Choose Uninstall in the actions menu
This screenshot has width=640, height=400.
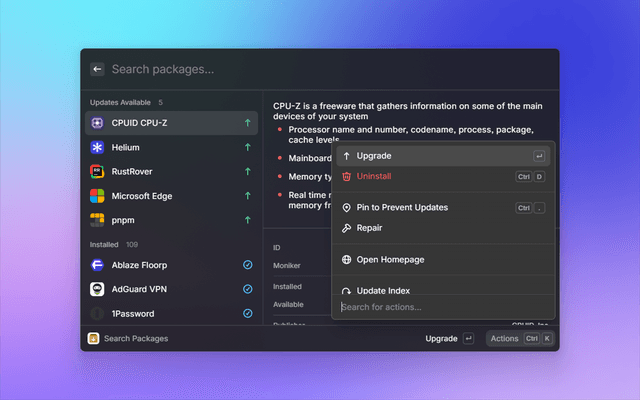click(x=443, y=176)
